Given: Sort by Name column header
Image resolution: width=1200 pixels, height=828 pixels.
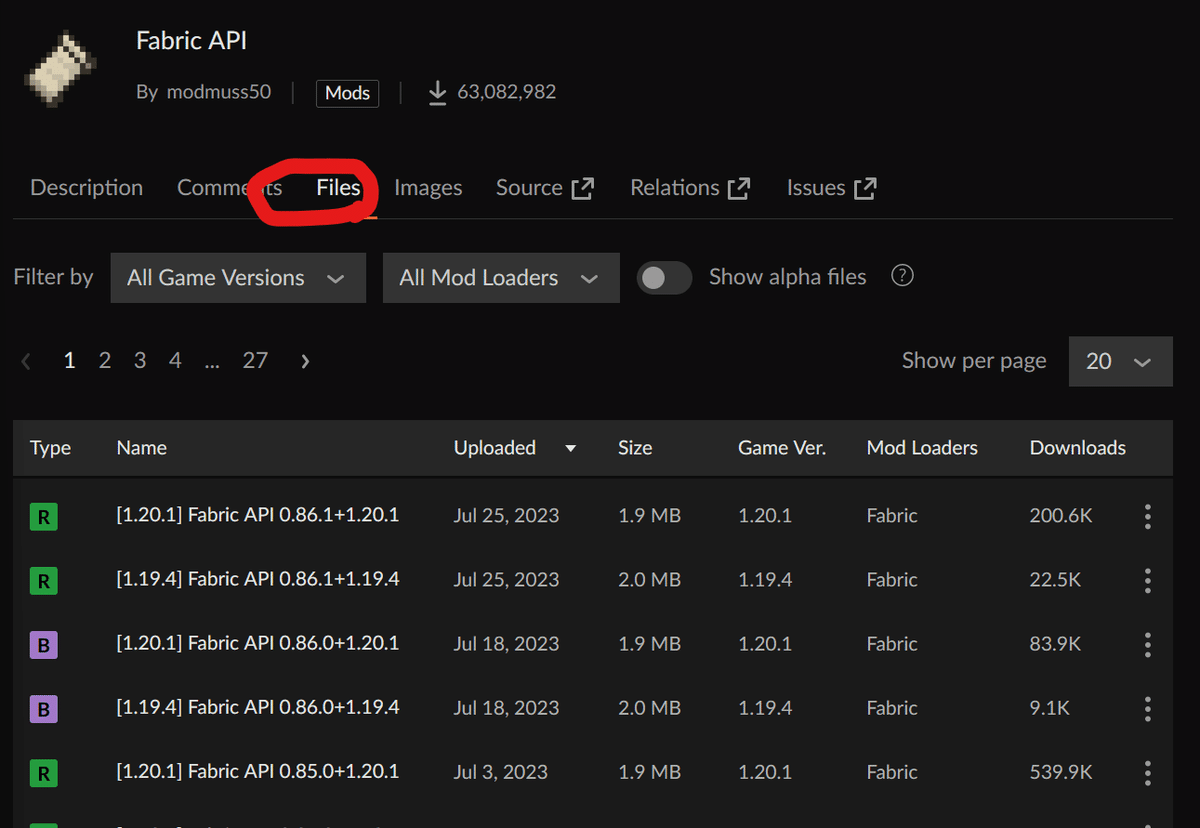Looking at the screenshot, I should pos(141,448).
